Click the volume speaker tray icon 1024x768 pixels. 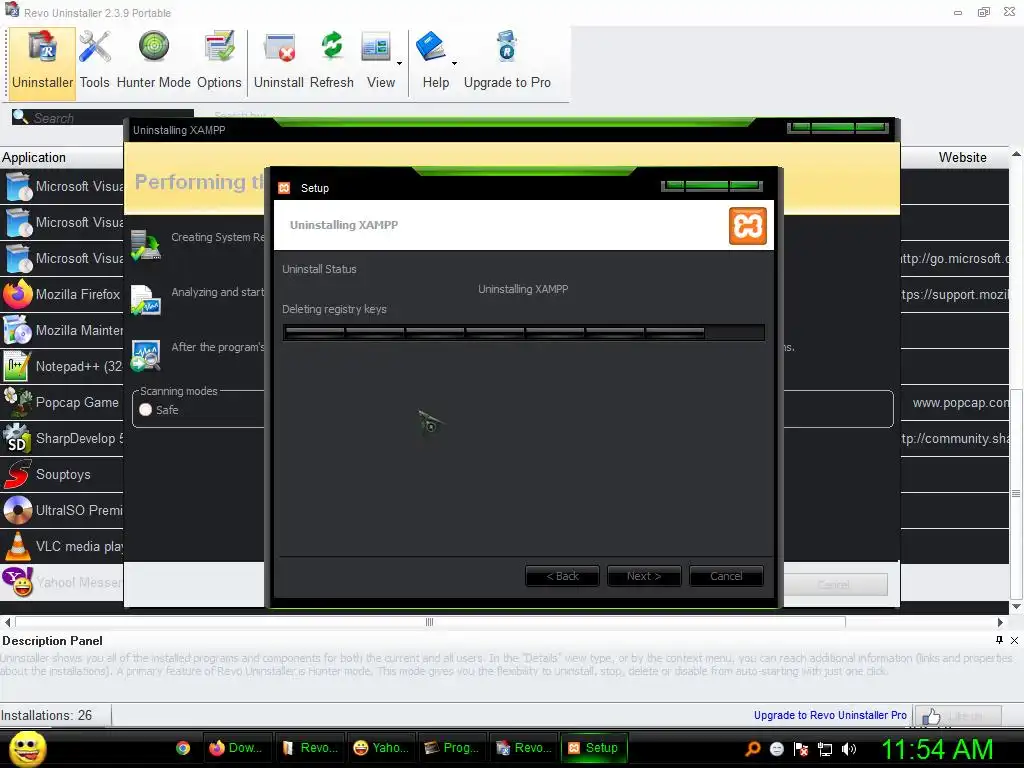[x=849, y=749]
